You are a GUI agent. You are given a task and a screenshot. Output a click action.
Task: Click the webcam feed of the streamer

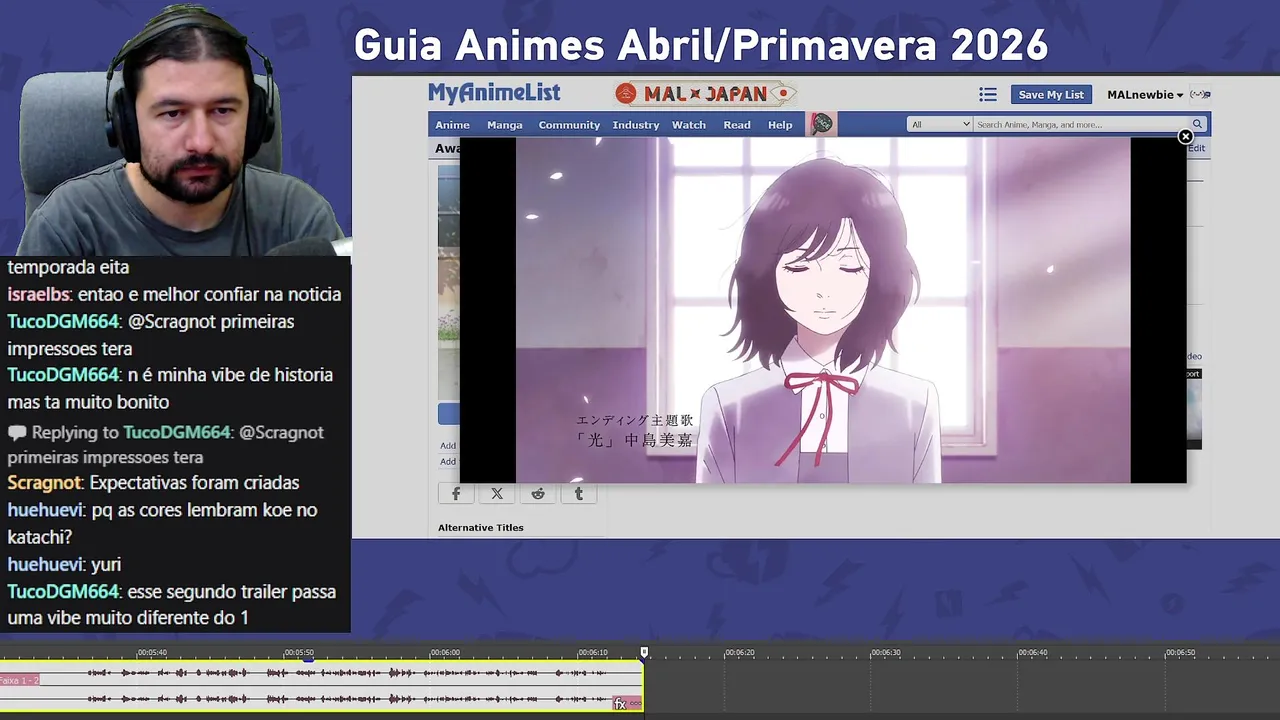(175, 128)
